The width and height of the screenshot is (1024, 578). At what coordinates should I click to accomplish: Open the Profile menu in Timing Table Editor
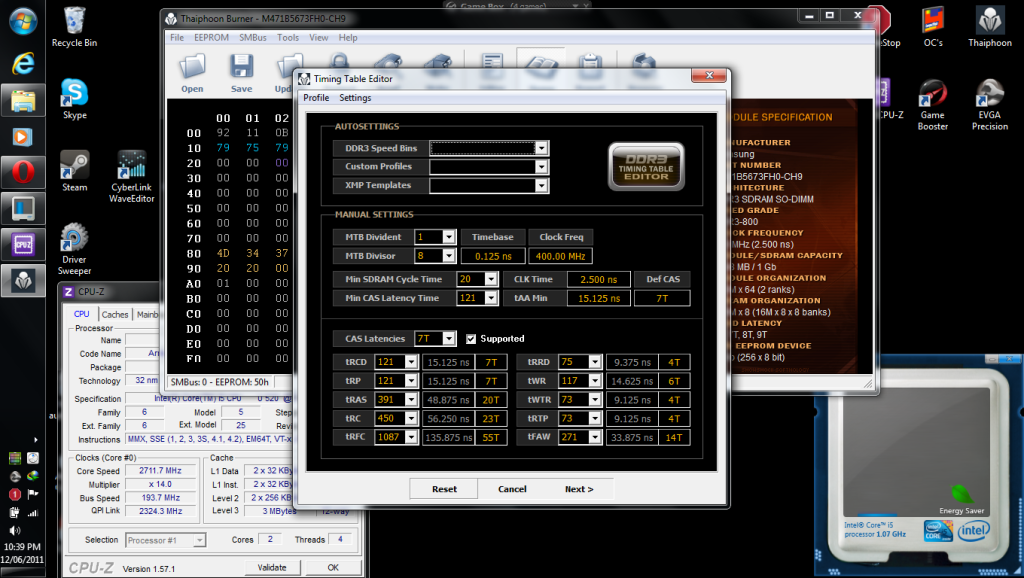[x=316, y=98]
